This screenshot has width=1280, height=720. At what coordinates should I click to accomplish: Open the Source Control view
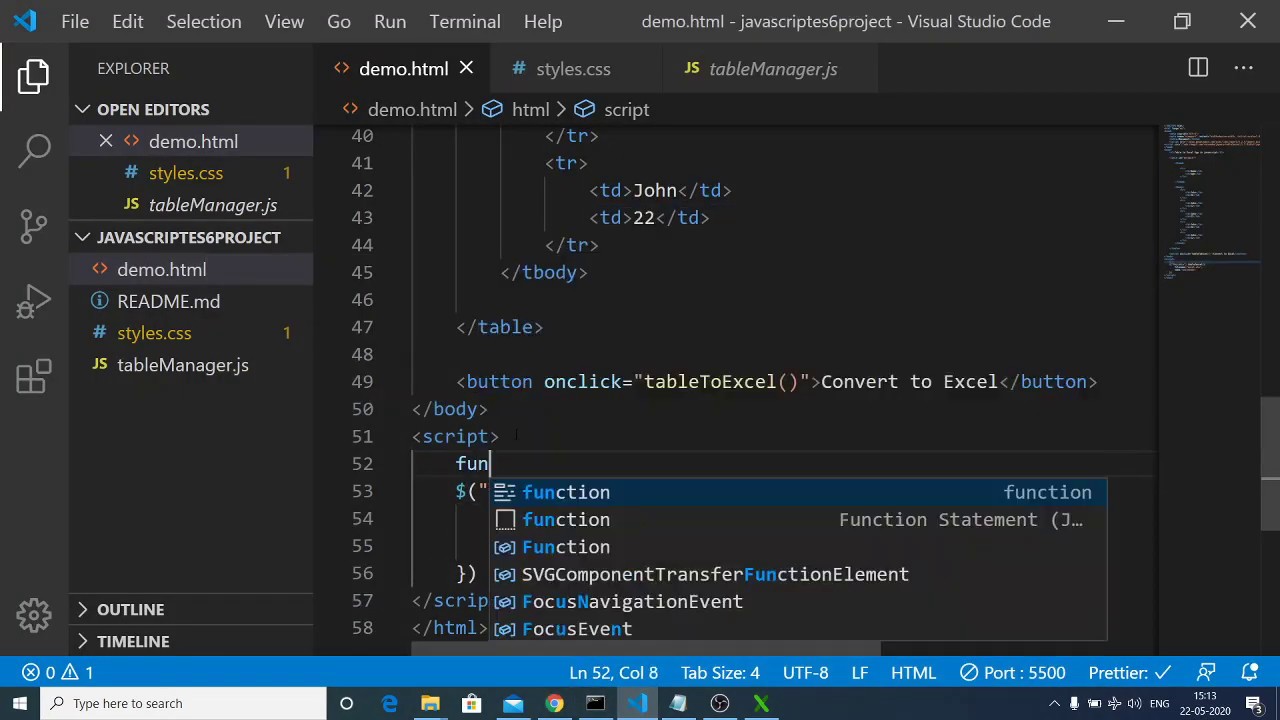coord(34,226)
